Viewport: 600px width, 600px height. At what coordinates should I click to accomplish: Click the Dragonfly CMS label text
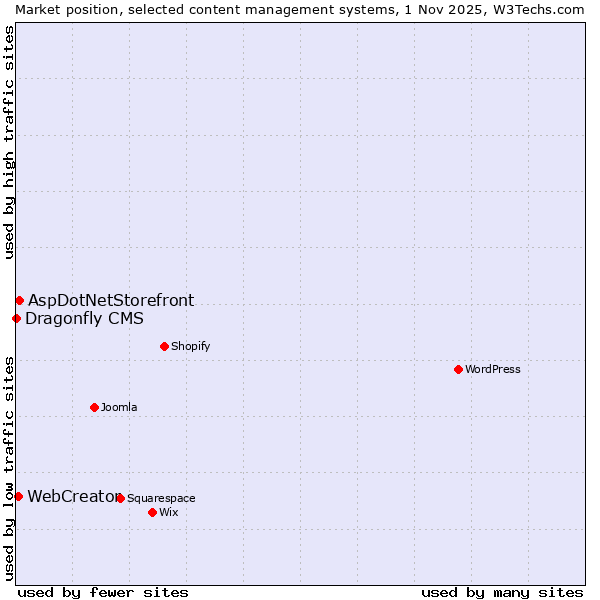pyautogui.click(x=84, y=319)
